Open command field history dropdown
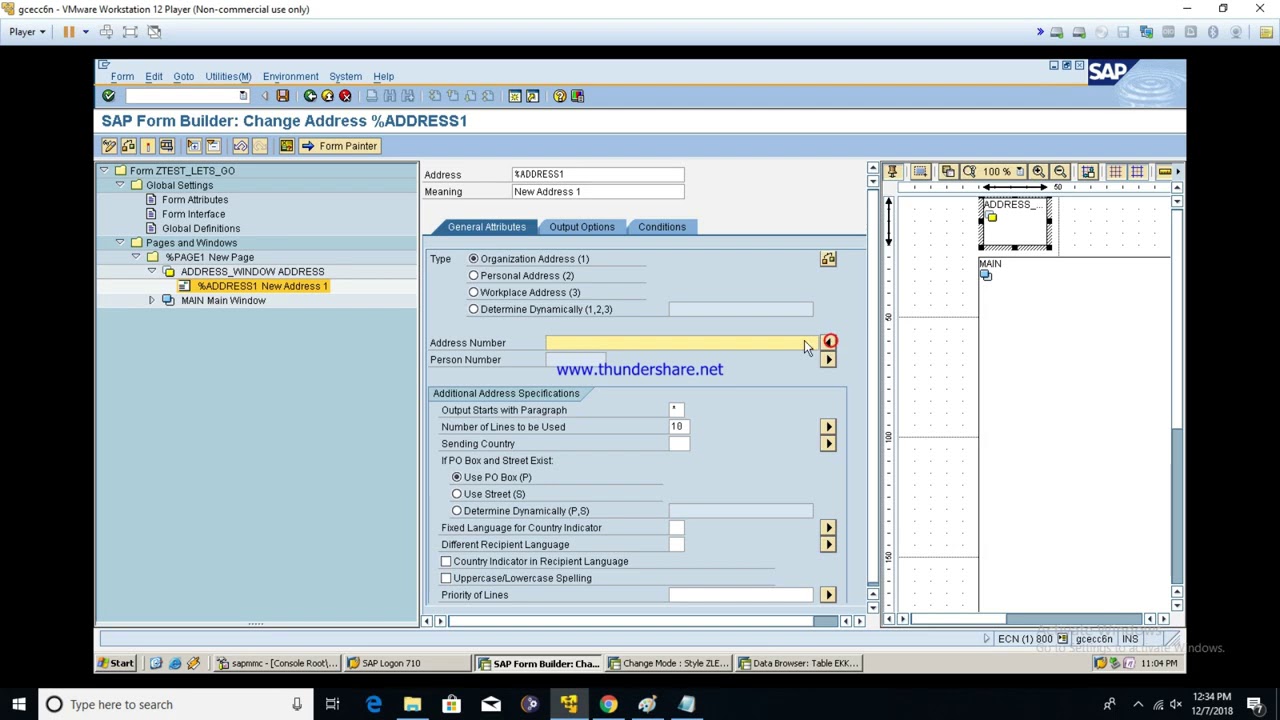Viewport: 1280px width, 720px height. point(243,96)
